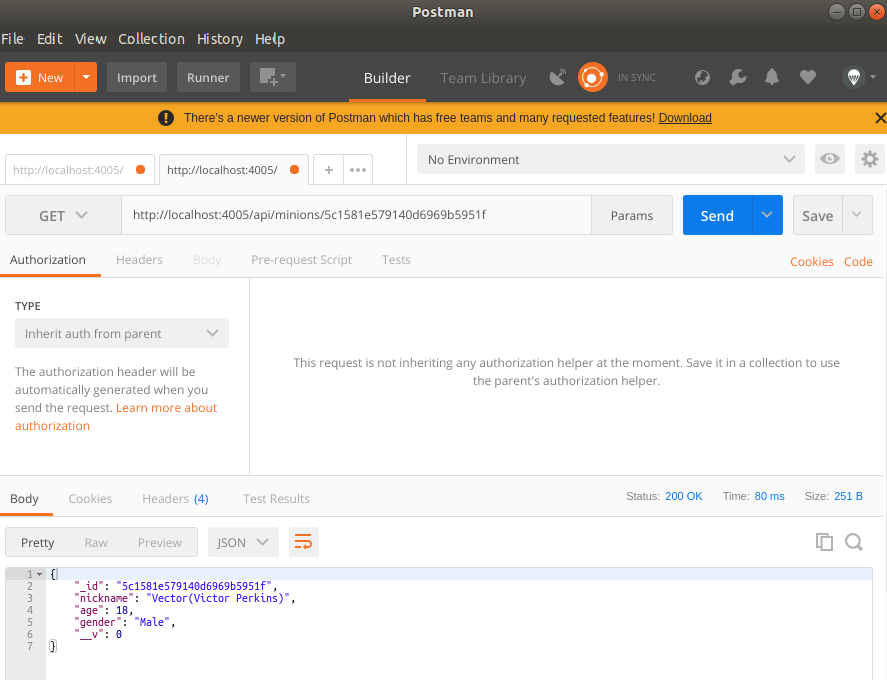Image resolution: width=887 pixels, height=680 pixels.
Task: Expand the No Environment dropdown
Action: point(610,159)
